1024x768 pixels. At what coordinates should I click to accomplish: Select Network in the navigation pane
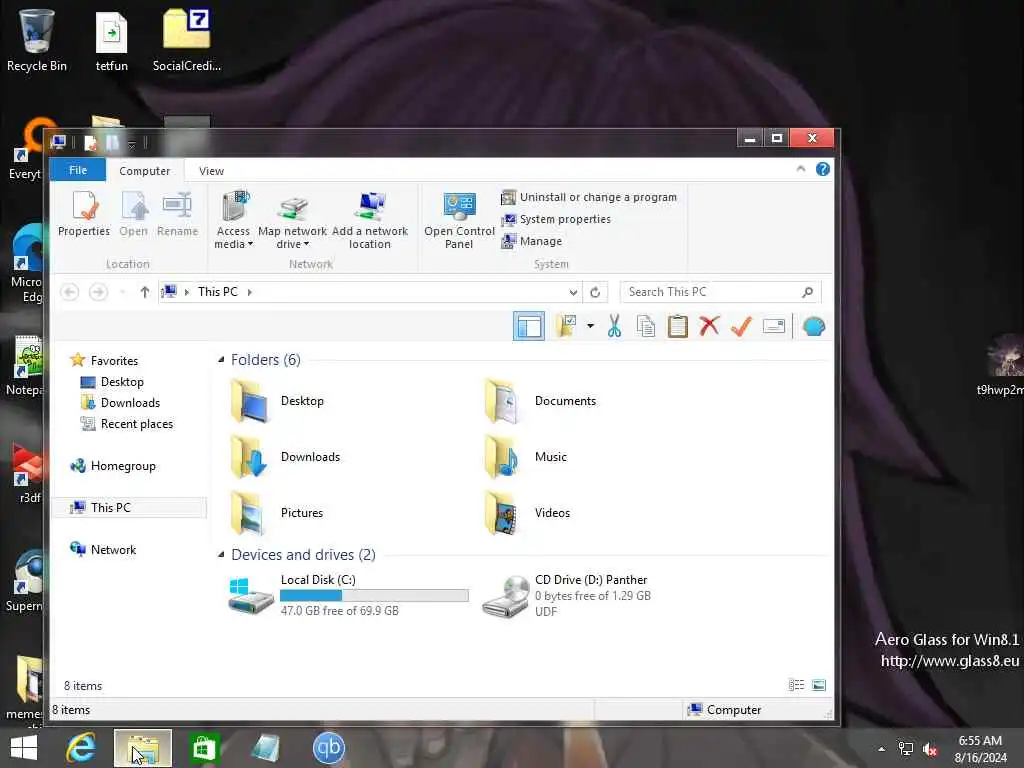(103, 550)
